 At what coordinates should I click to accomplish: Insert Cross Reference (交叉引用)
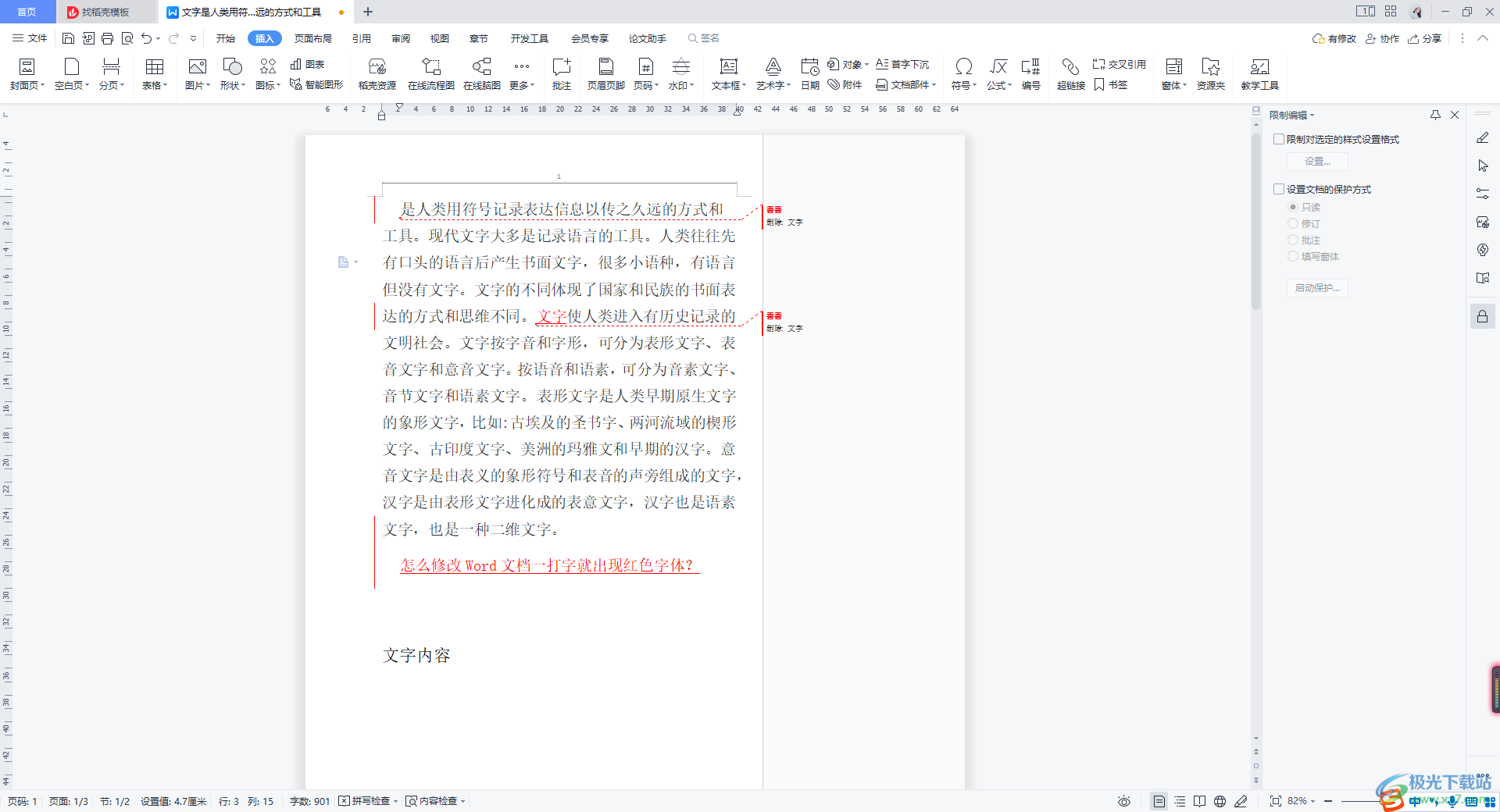[1120, 64]
